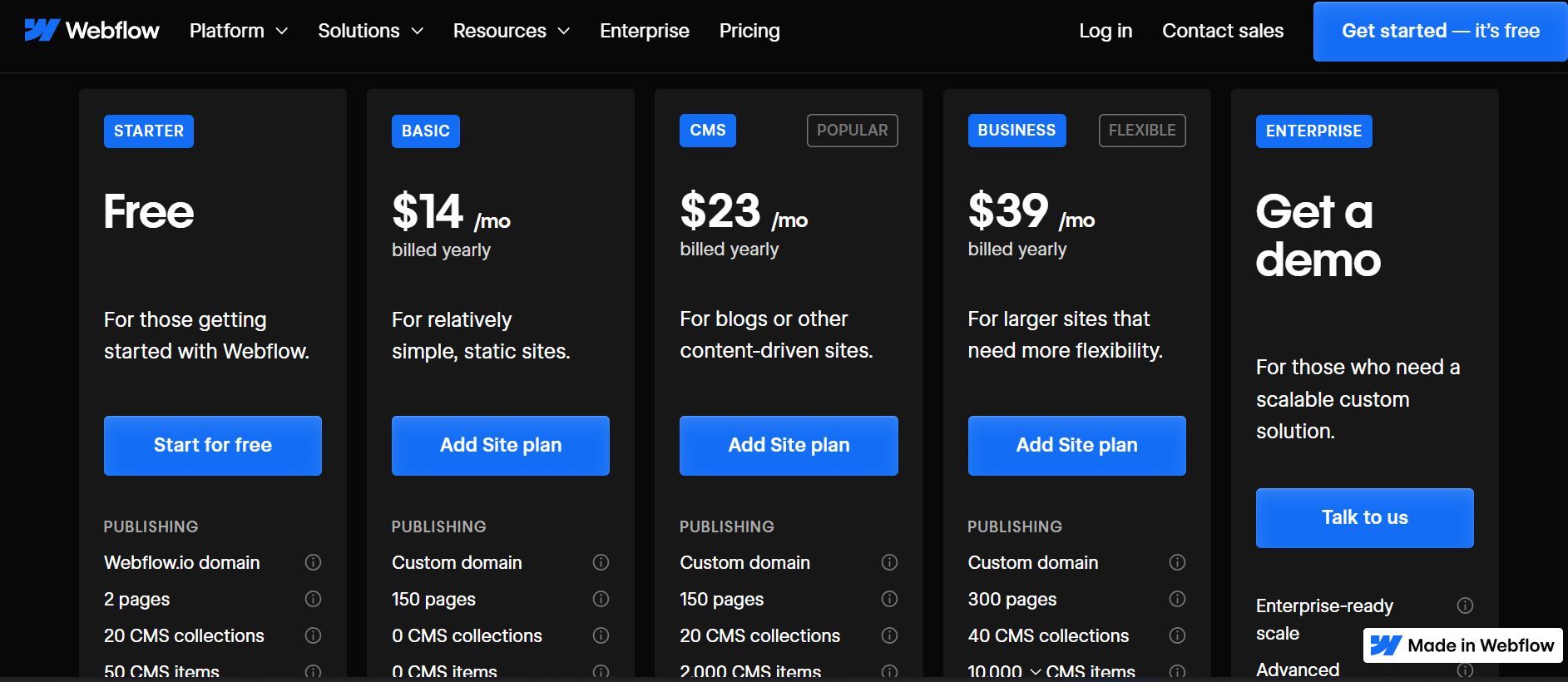
Task: Show info for CMS plan 150 pages
Action: pyautogui.click(x=889, y=599)
